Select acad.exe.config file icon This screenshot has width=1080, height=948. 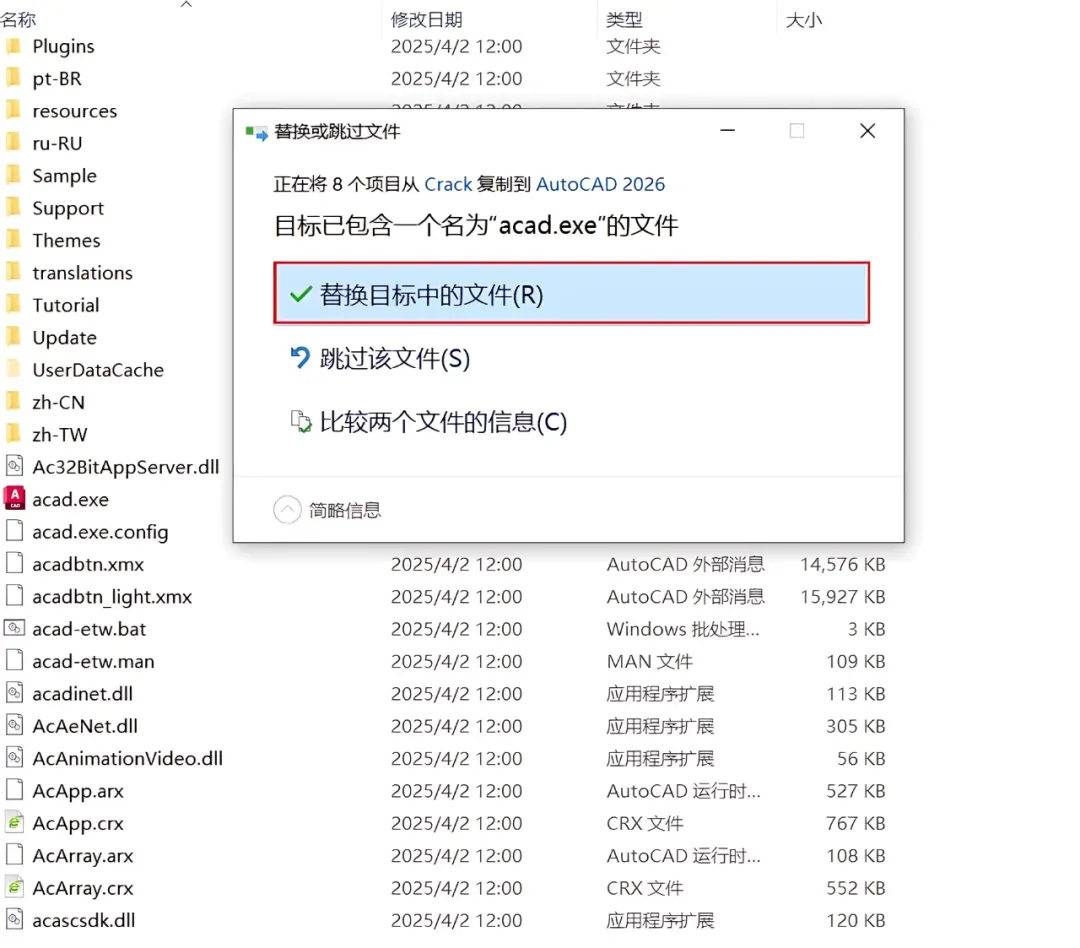[x=14, y=530]
